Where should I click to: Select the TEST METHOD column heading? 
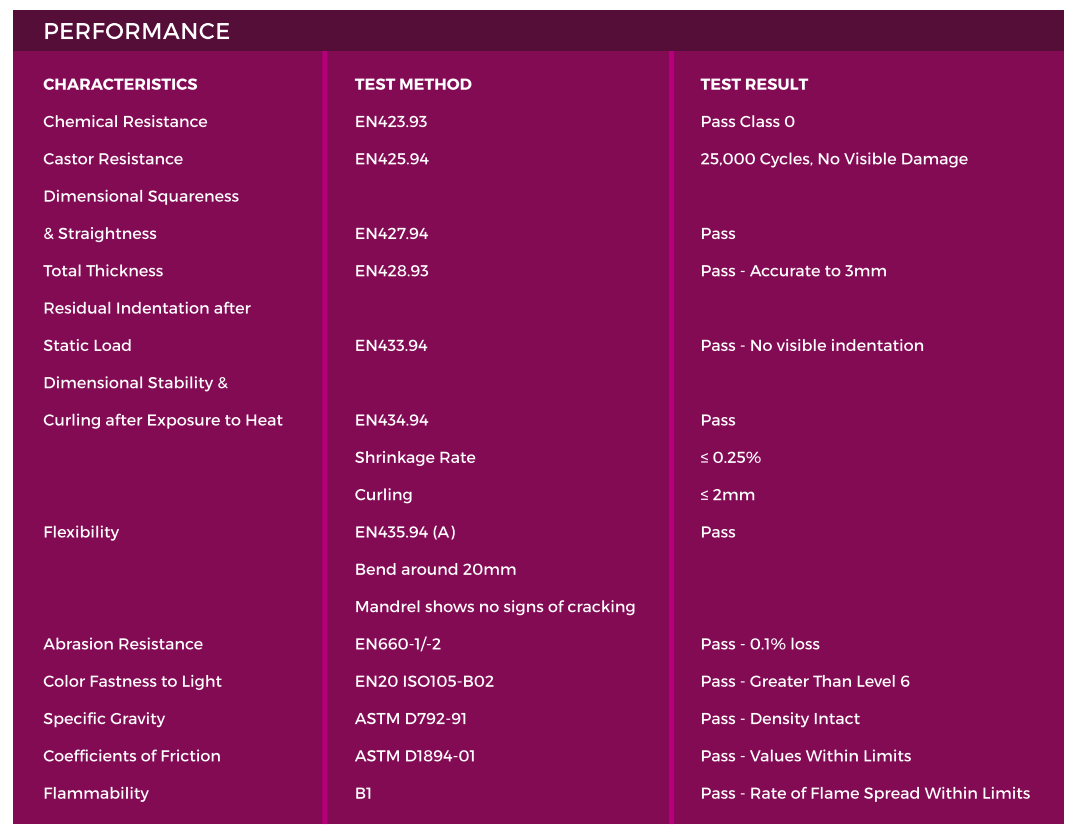click(413, 84)
